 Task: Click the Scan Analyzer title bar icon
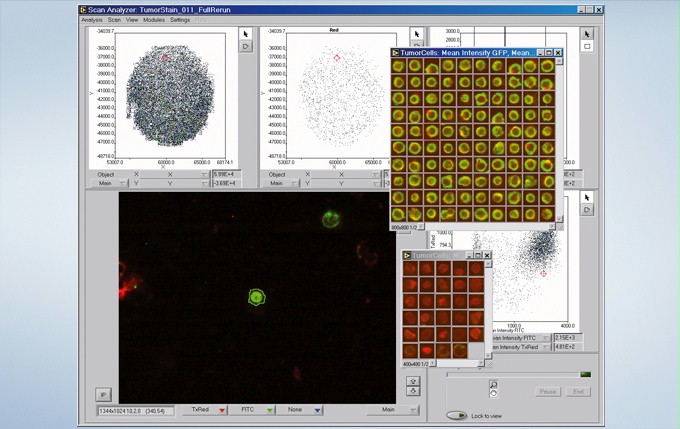[83, 10]
